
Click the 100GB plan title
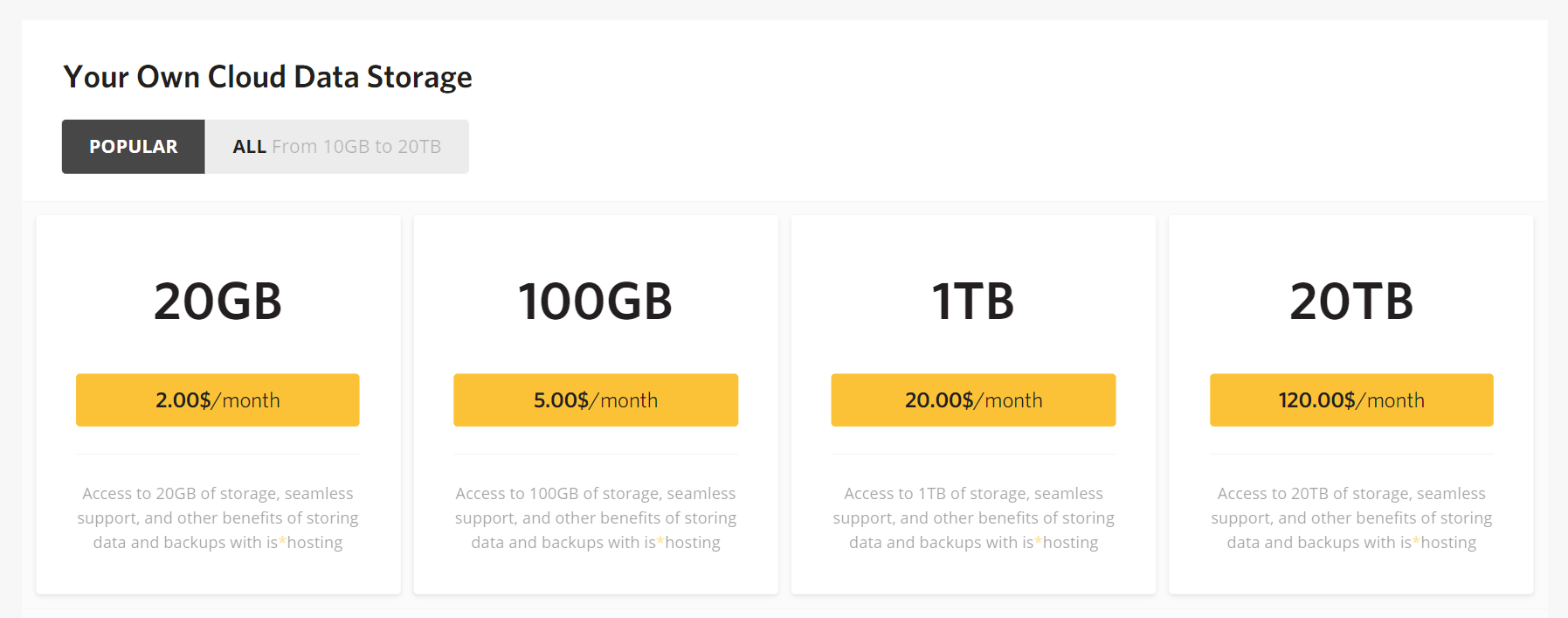[x=595, y=302]
